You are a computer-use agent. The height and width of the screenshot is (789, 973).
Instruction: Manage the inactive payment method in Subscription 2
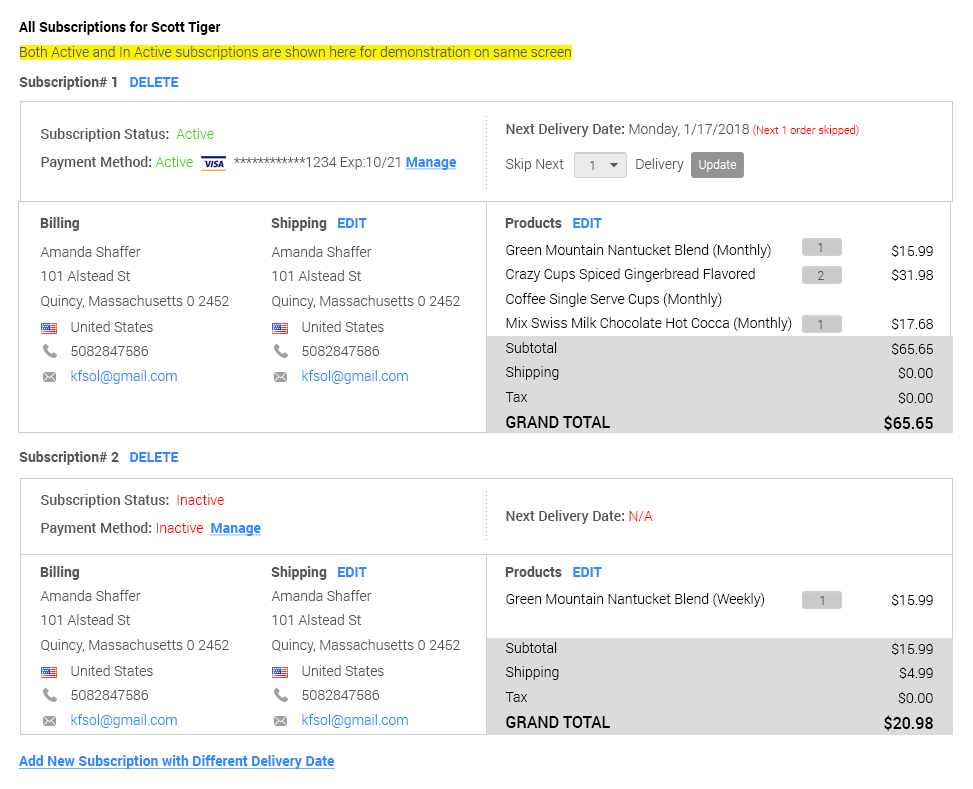point(235,529)
